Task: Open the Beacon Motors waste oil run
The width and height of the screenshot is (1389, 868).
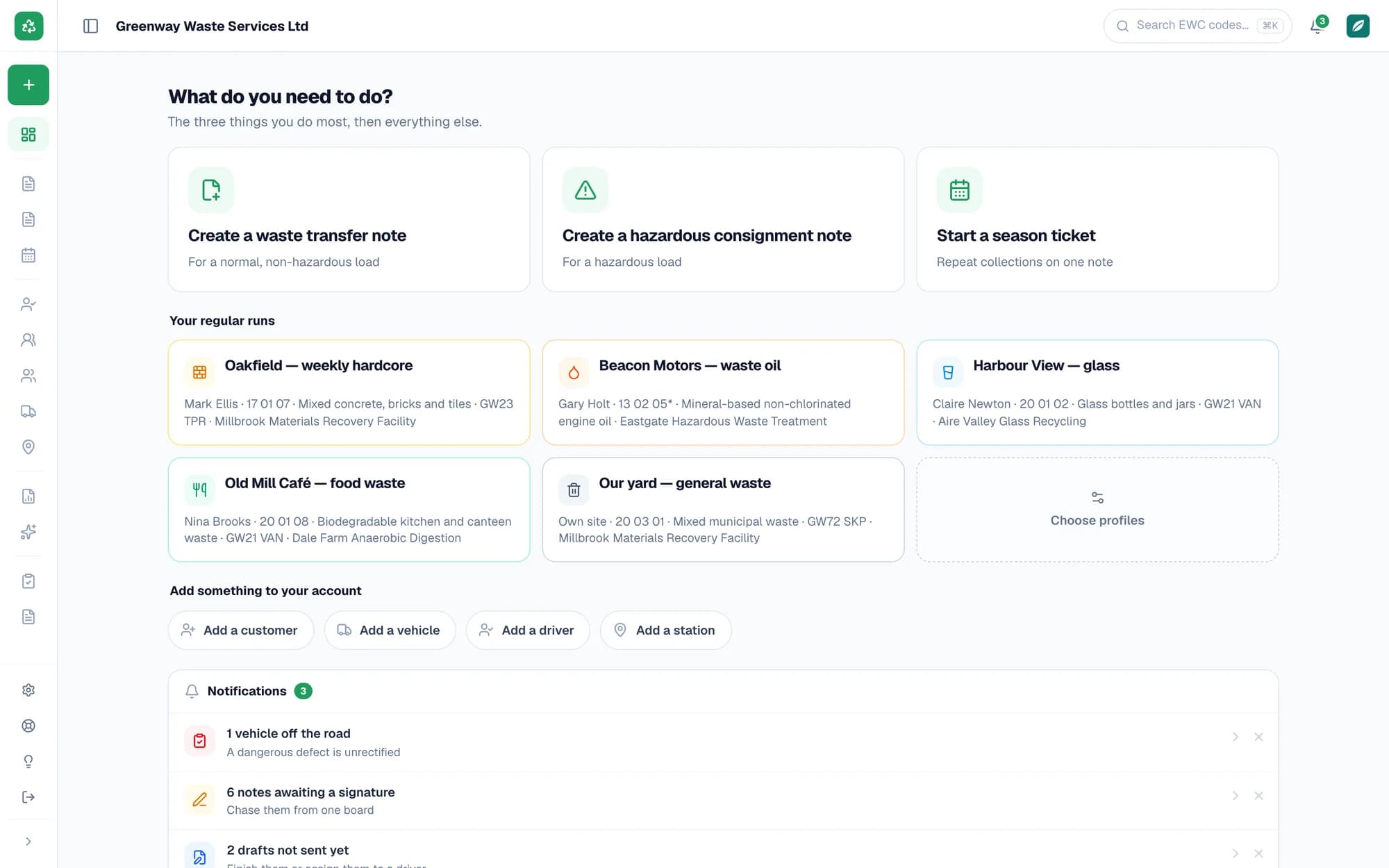Action: (723, 392)
